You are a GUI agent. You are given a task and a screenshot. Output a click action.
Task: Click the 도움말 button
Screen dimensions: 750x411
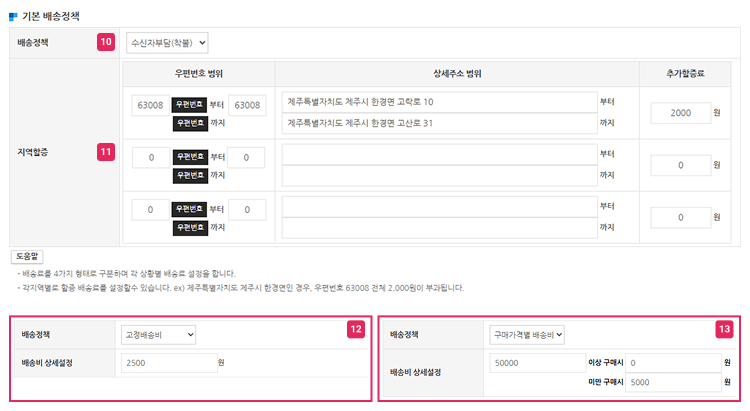point(27,256)
